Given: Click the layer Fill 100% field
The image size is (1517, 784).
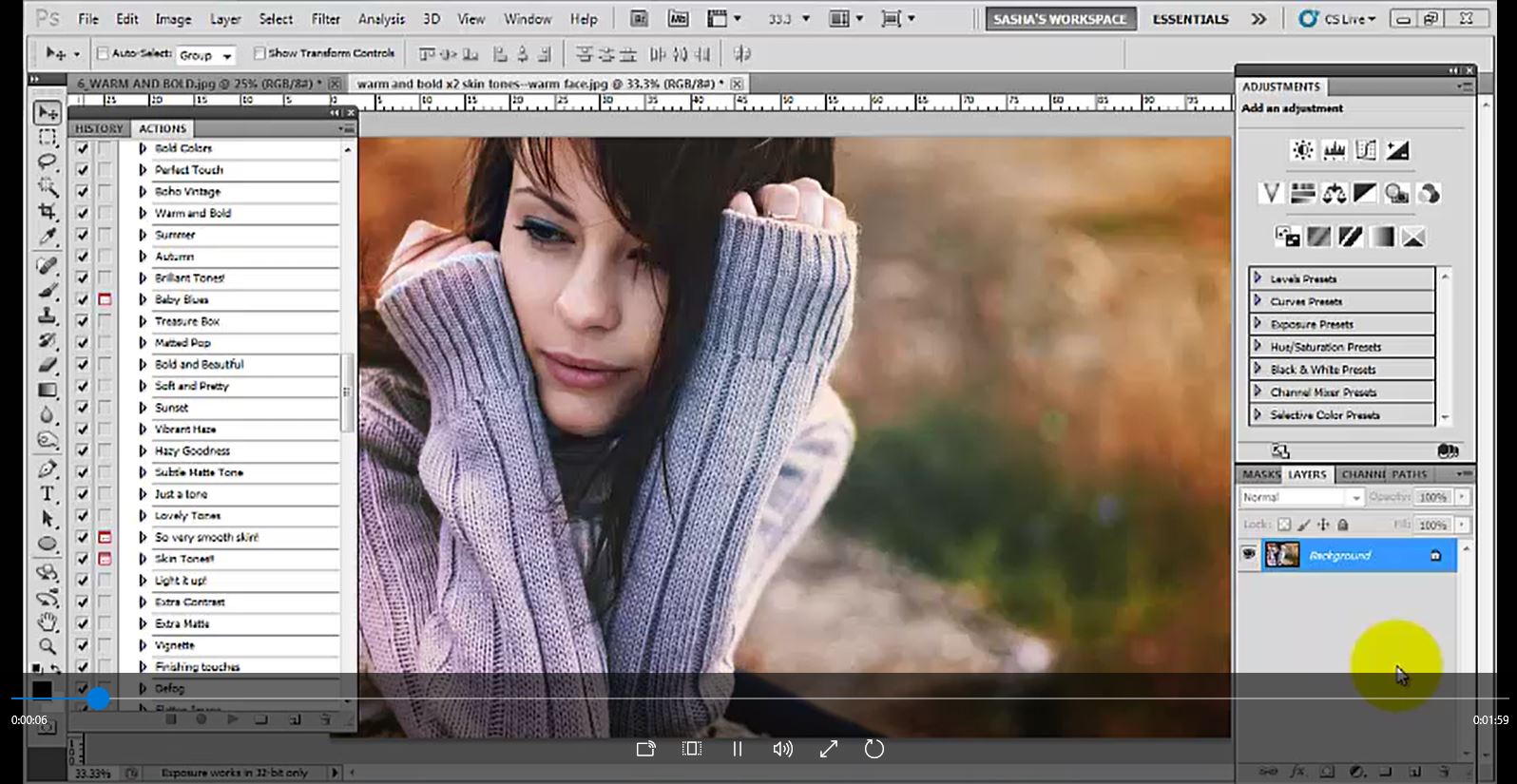Looking at the screenshot, I should (x=1433, y=525).
